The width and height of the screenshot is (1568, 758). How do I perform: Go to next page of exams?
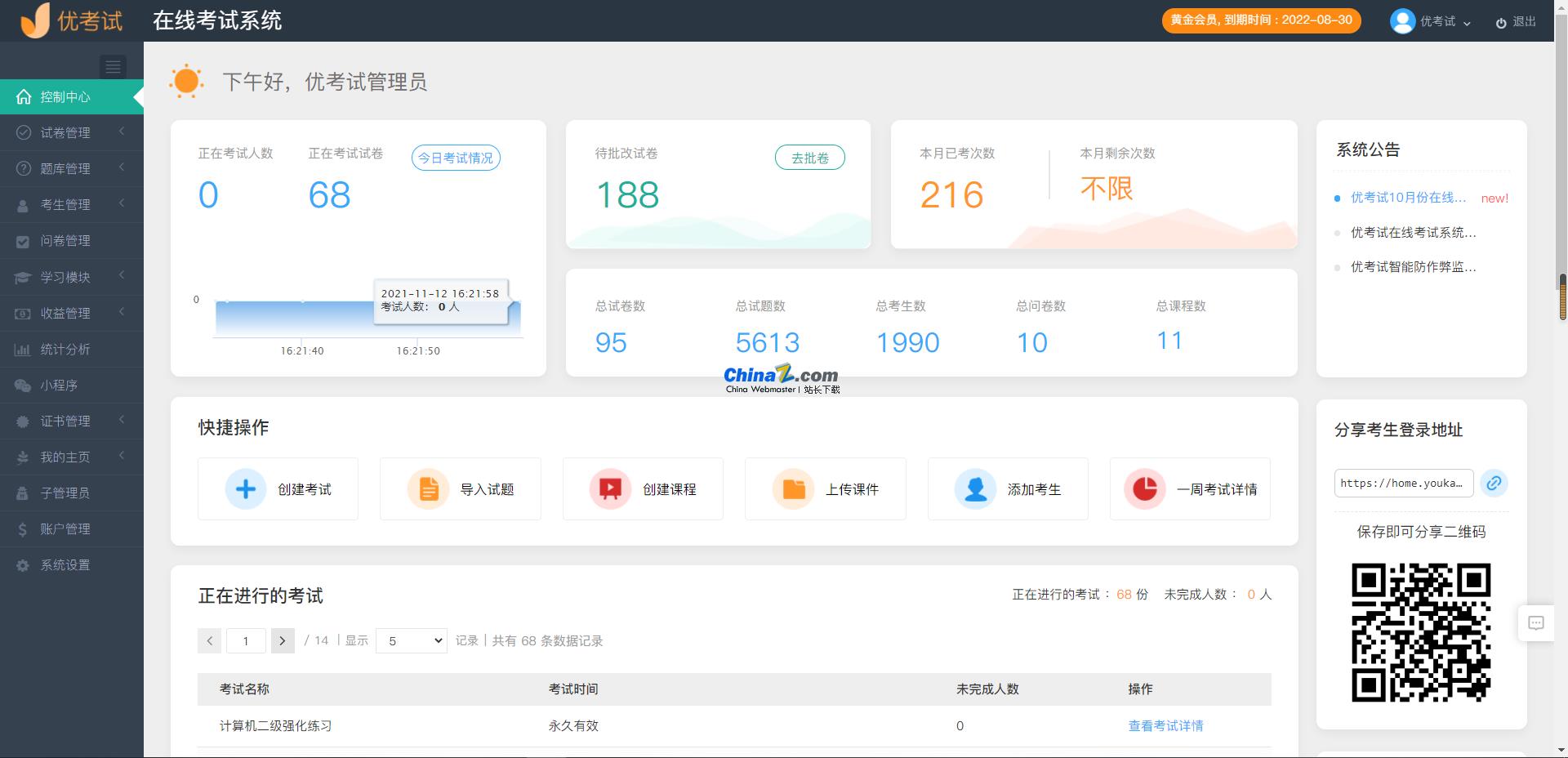pos(283,640)
